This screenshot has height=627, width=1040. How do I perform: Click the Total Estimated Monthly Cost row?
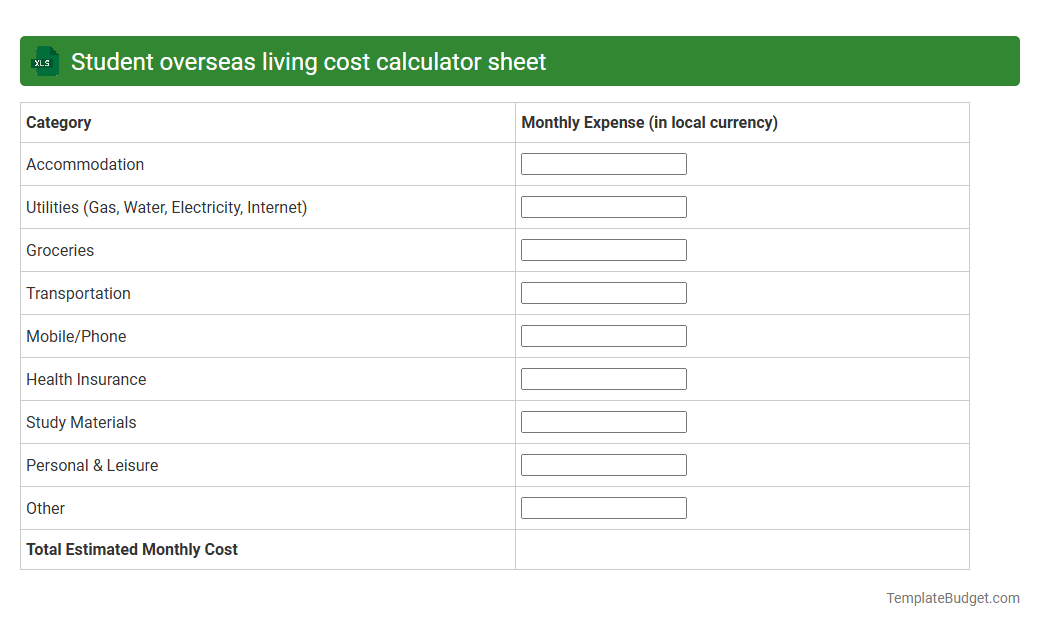coord(131,549)
